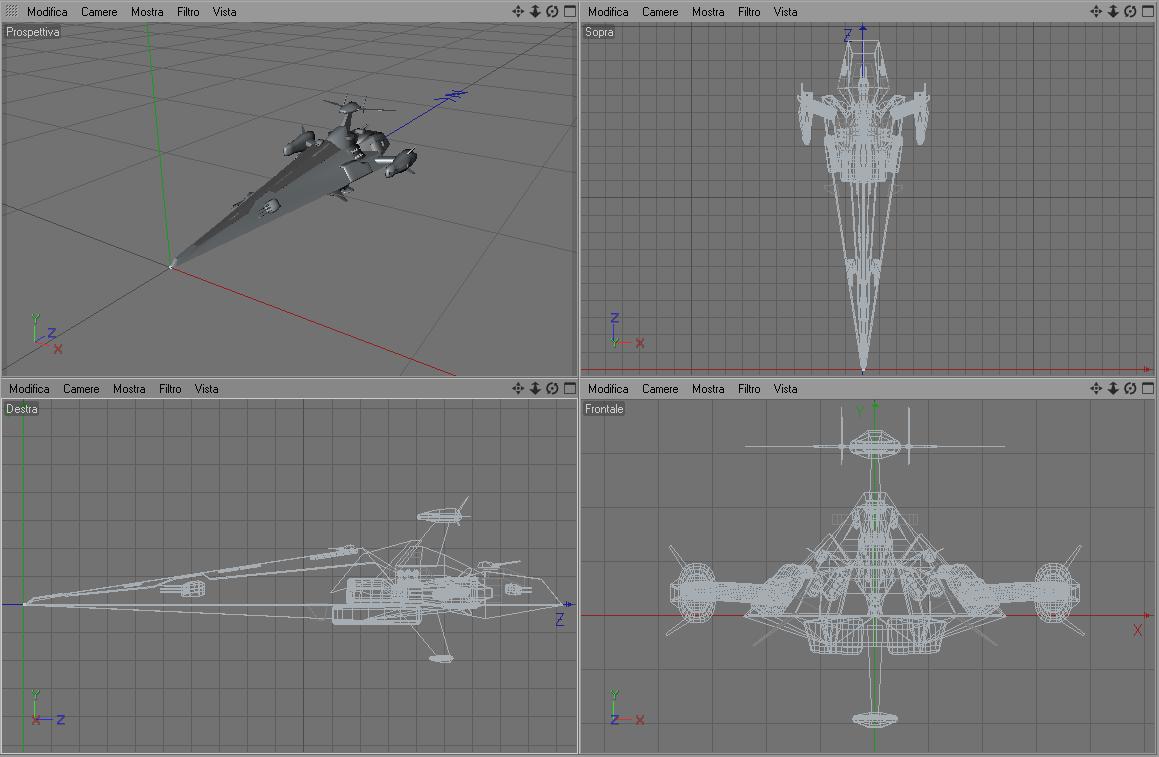Click the Destra viewport label

click(x=21, y=409)
